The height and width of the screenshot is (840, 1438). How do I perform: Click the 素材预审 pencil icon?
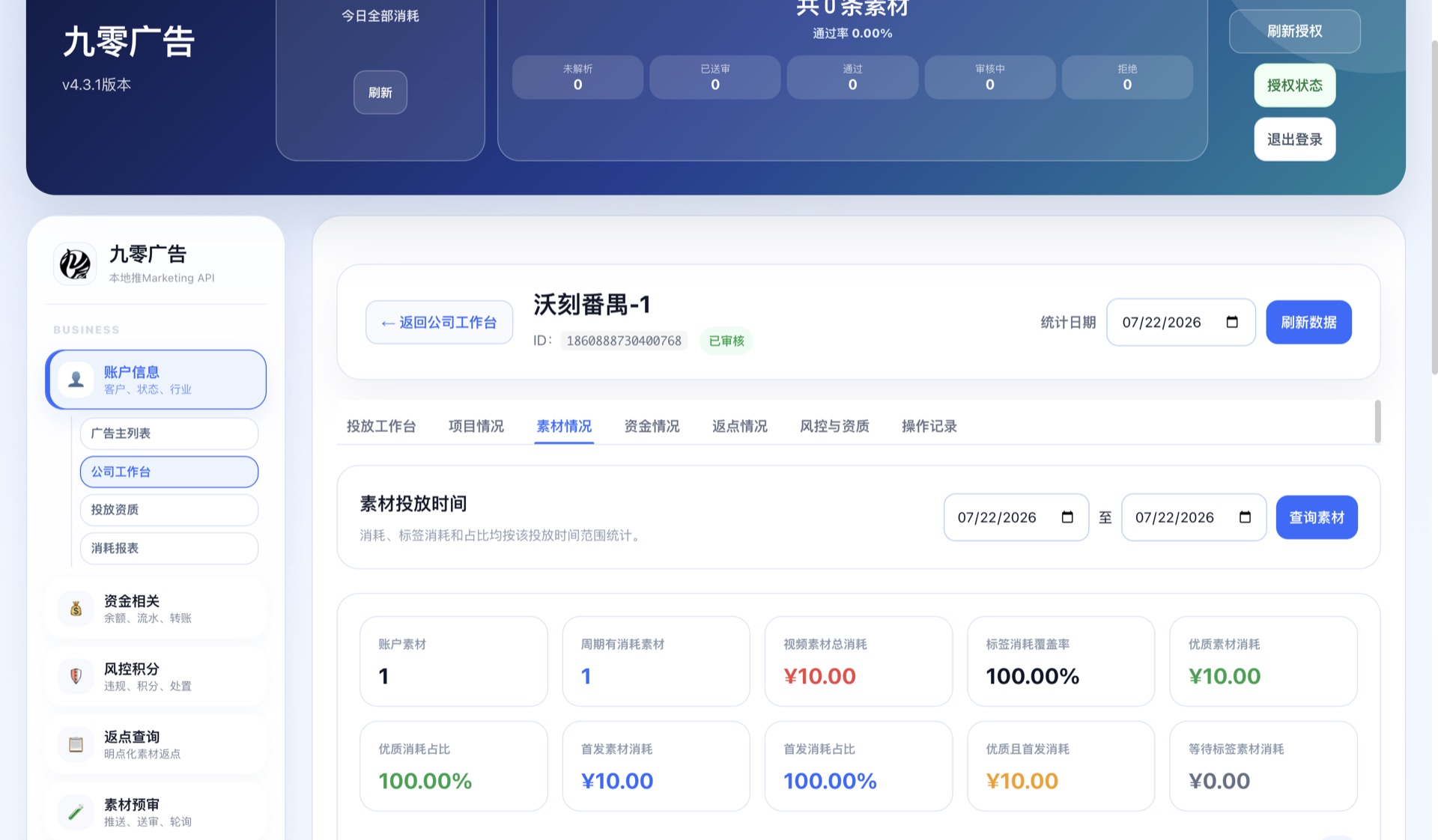(x=76, y=812)
